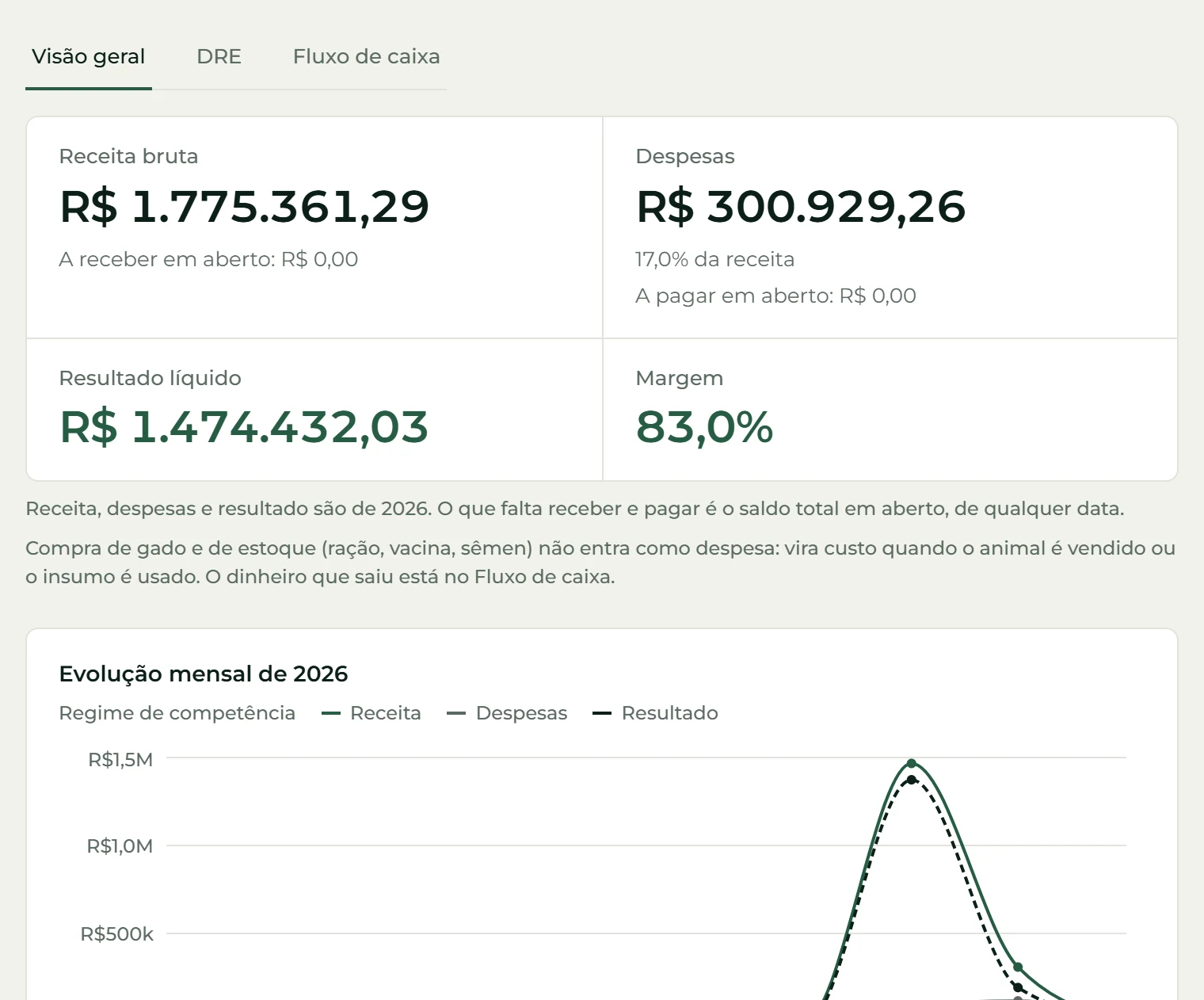
Task: Click the text '17,0% da receita'
Action: coord(714,259)
